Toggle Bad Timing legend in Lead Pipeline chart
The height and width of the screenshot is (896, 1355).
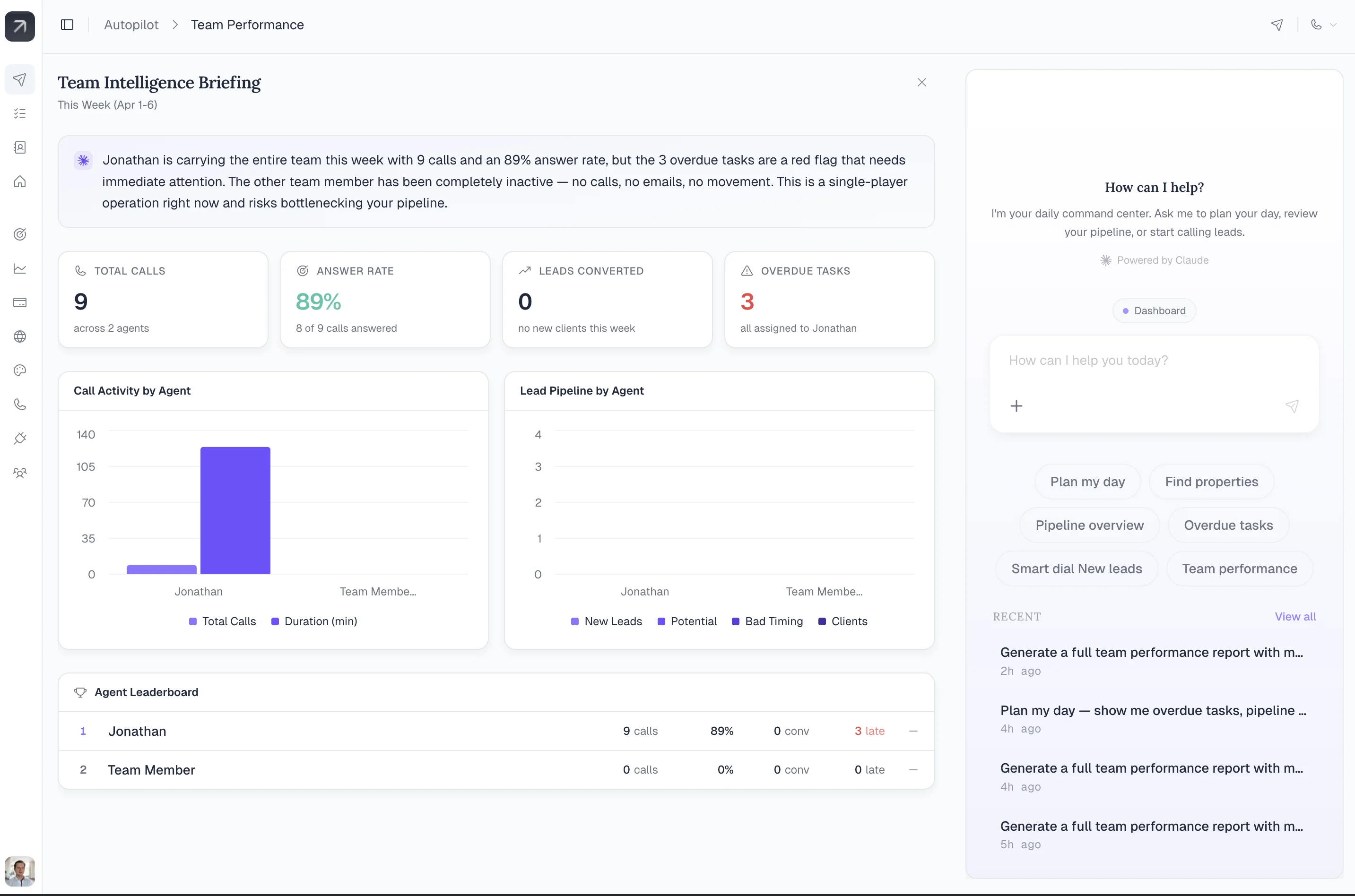767,621
